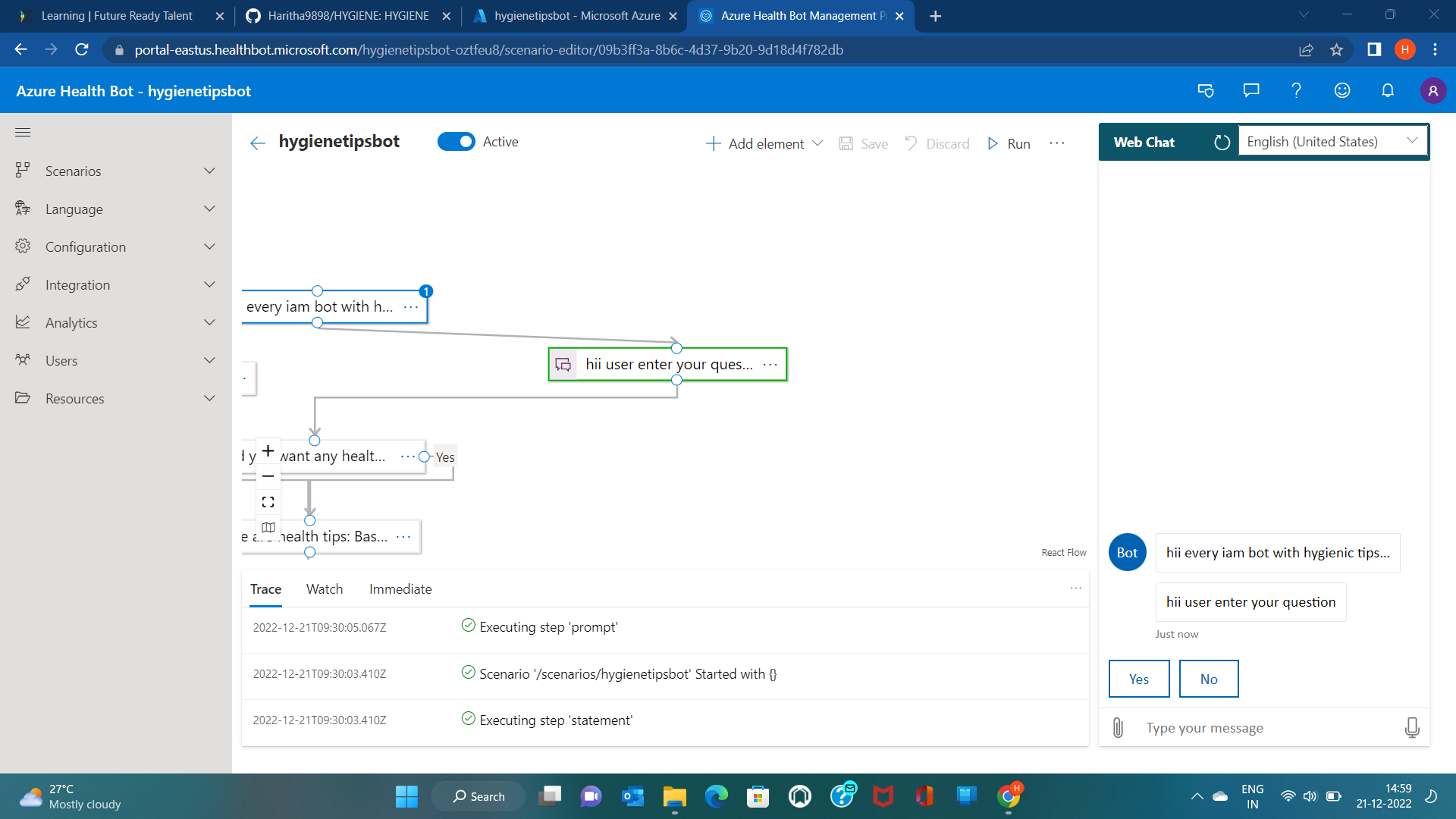The height and width of the screenshot is (819, 1456).
Task: Open the notifications bell icon
Action: [x=1387, y=91]
